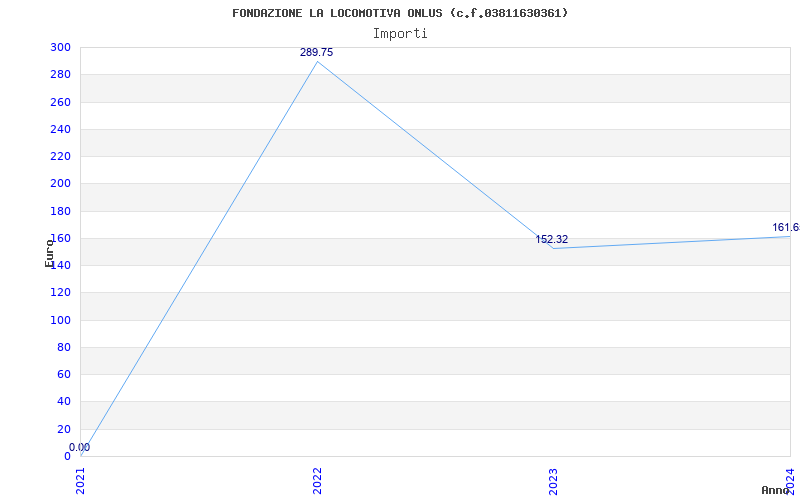The height and width of the screenshot is (500, 800).
Task: Click the 60 y-axis tick label
Action: click(64, 374)
